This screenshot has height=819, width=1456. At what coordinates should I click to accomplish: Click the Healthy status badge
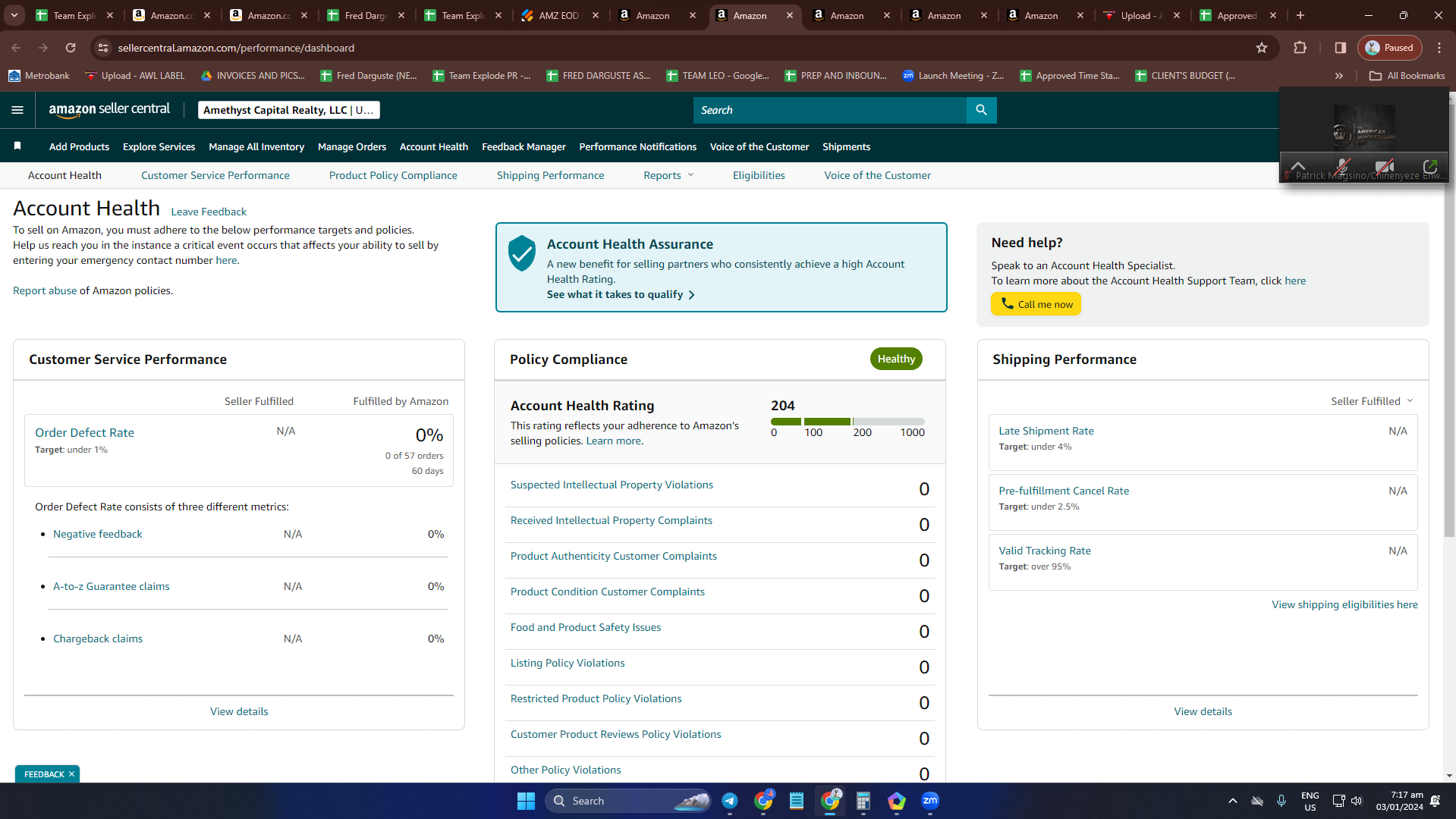click(896, 359)
